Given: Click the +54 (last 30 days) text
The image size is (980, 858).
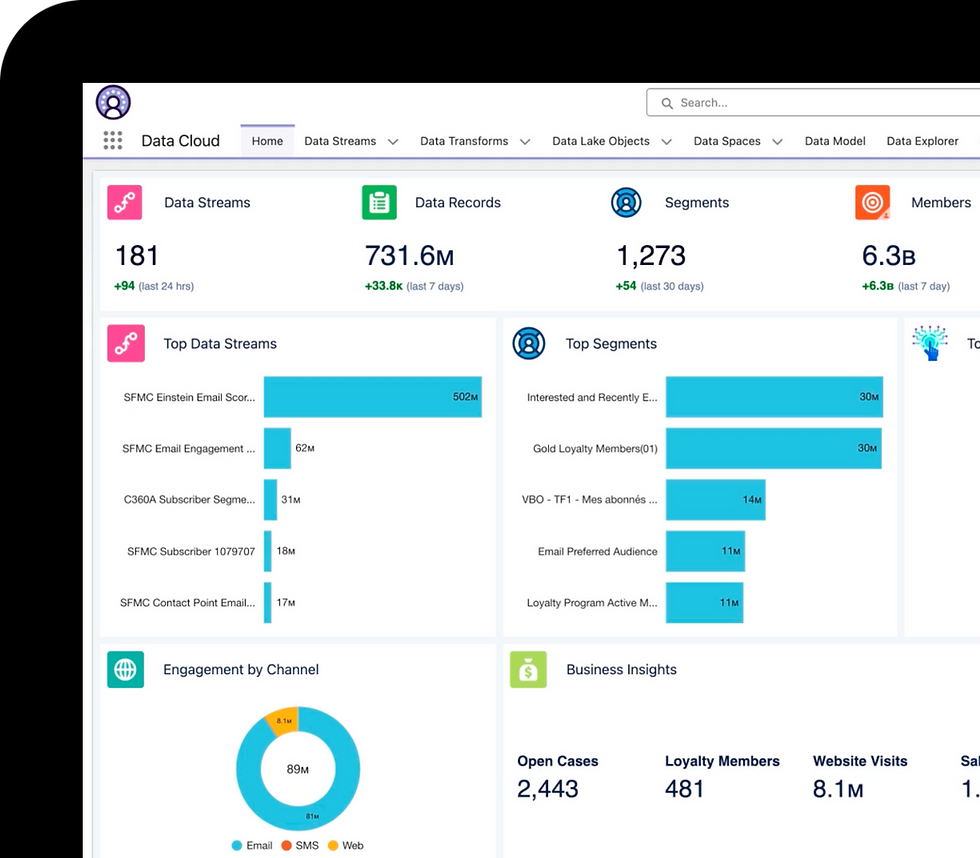Looking at the screenshot, I should (660, 286).
